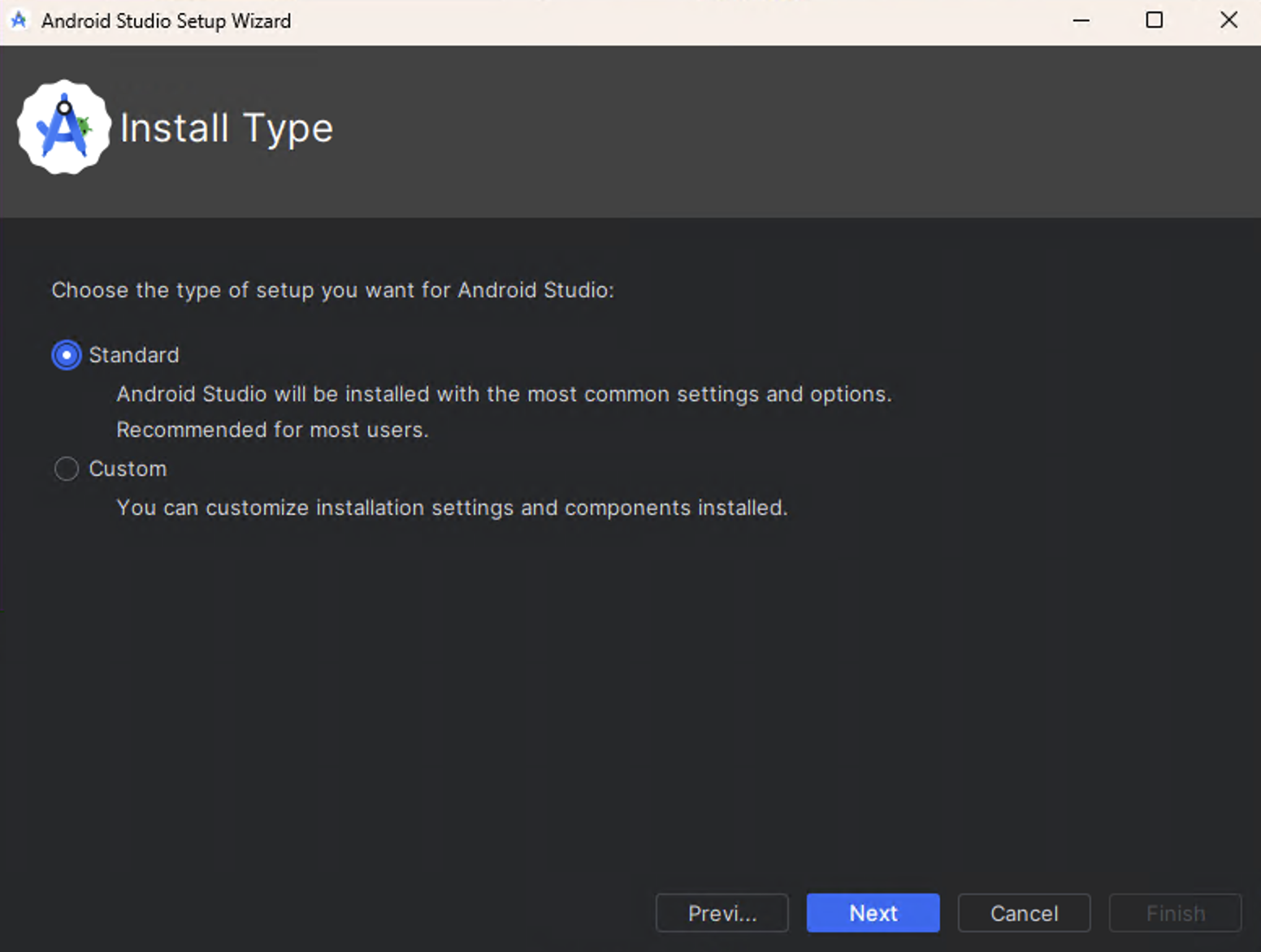
Task: Click the Standard option label
Action: click(x=133, y=355)
